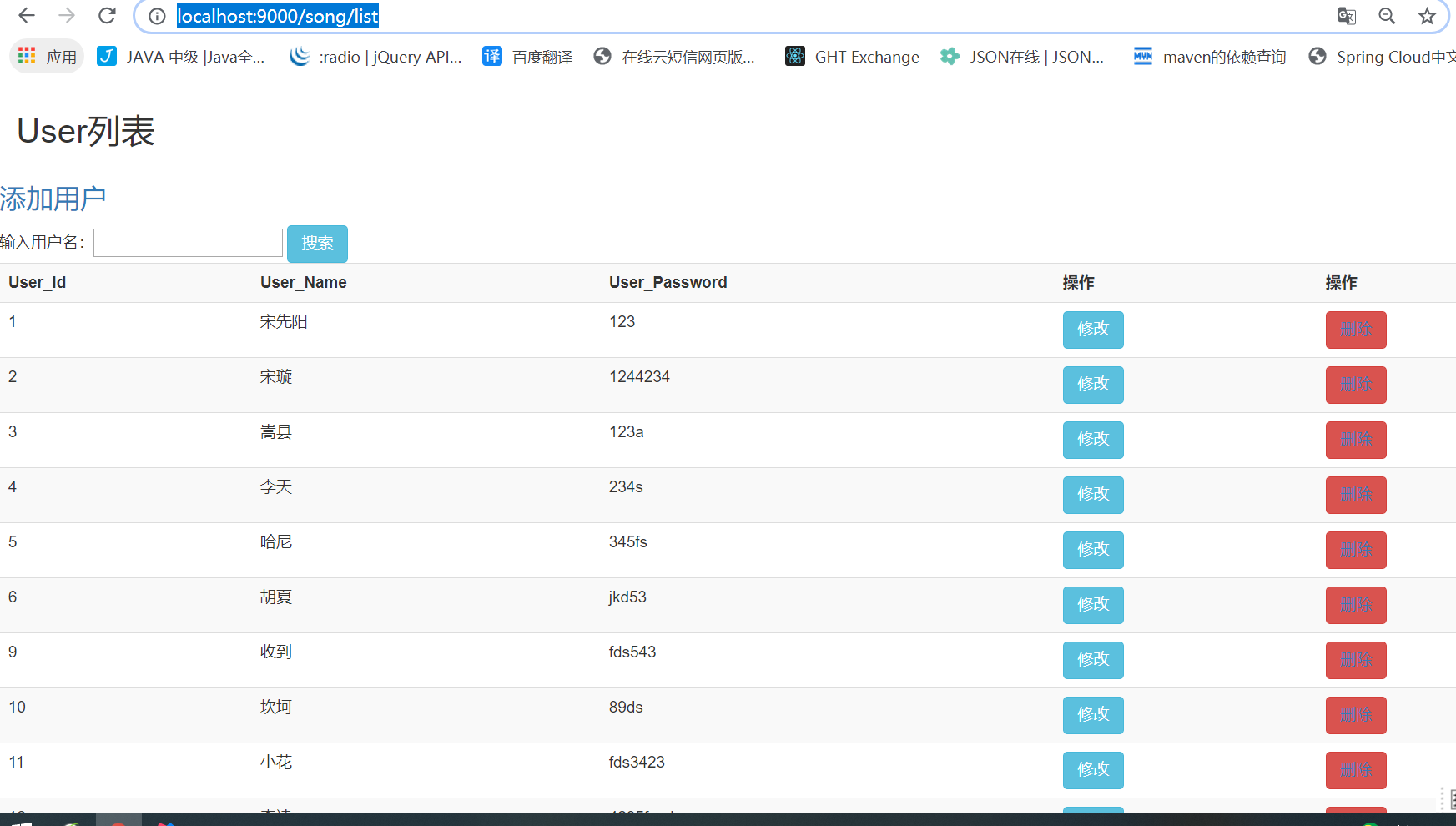The height and width of the screenshot is (826, 1456).
Task: Go back using the browser back arrow
Action: coord(27,16)
